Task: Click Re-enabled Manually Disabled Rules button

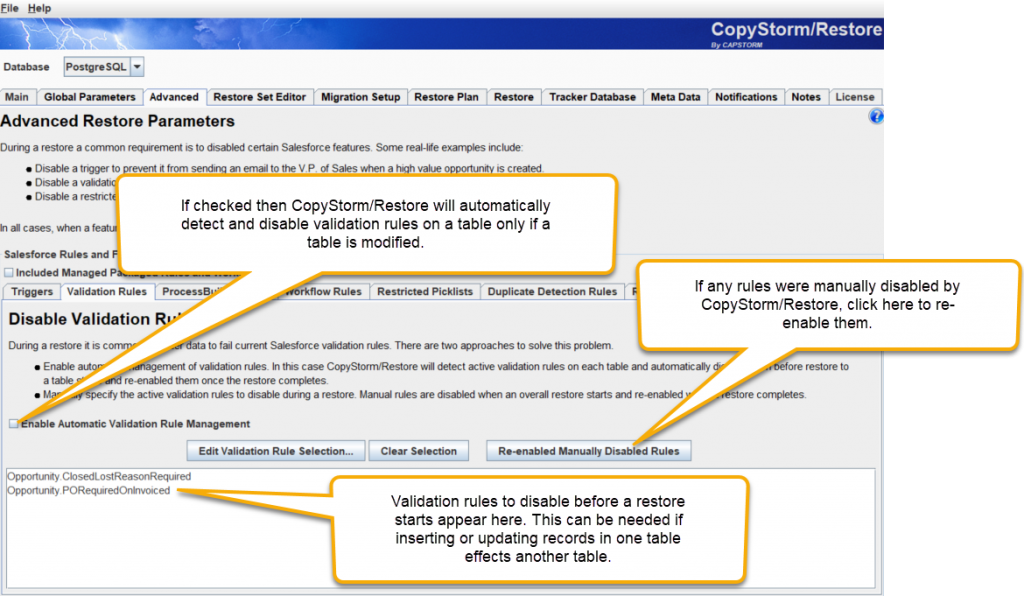Action: pos(588,451)
